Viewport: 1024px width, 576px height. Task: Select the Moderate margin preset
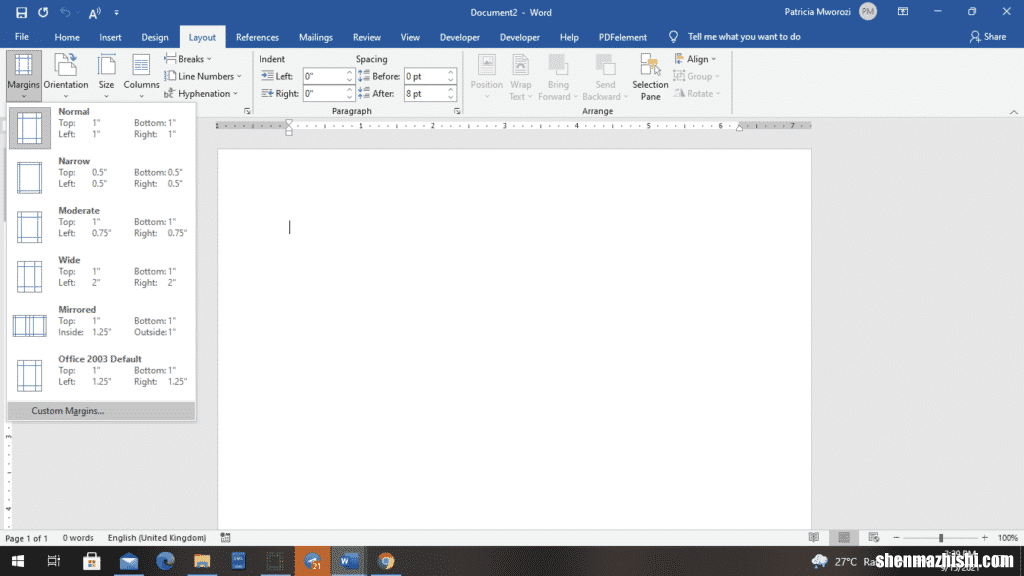point(101,227)
